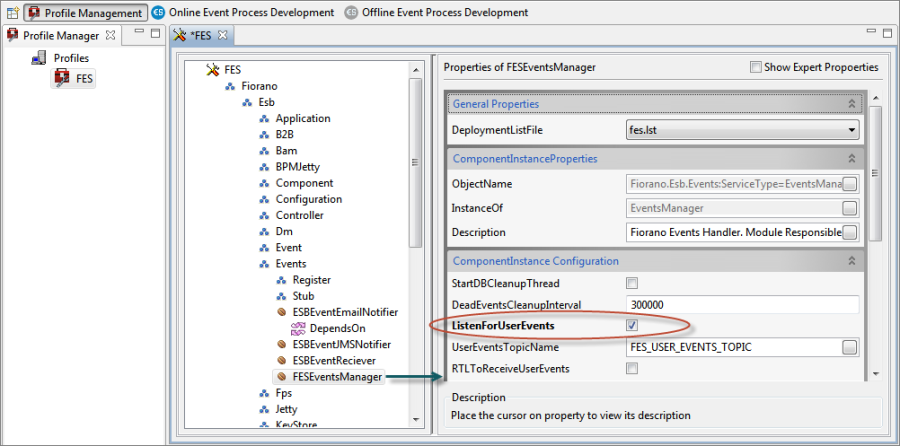Select the Controller node icon
The image size is (900, 446).
(264, 216)
